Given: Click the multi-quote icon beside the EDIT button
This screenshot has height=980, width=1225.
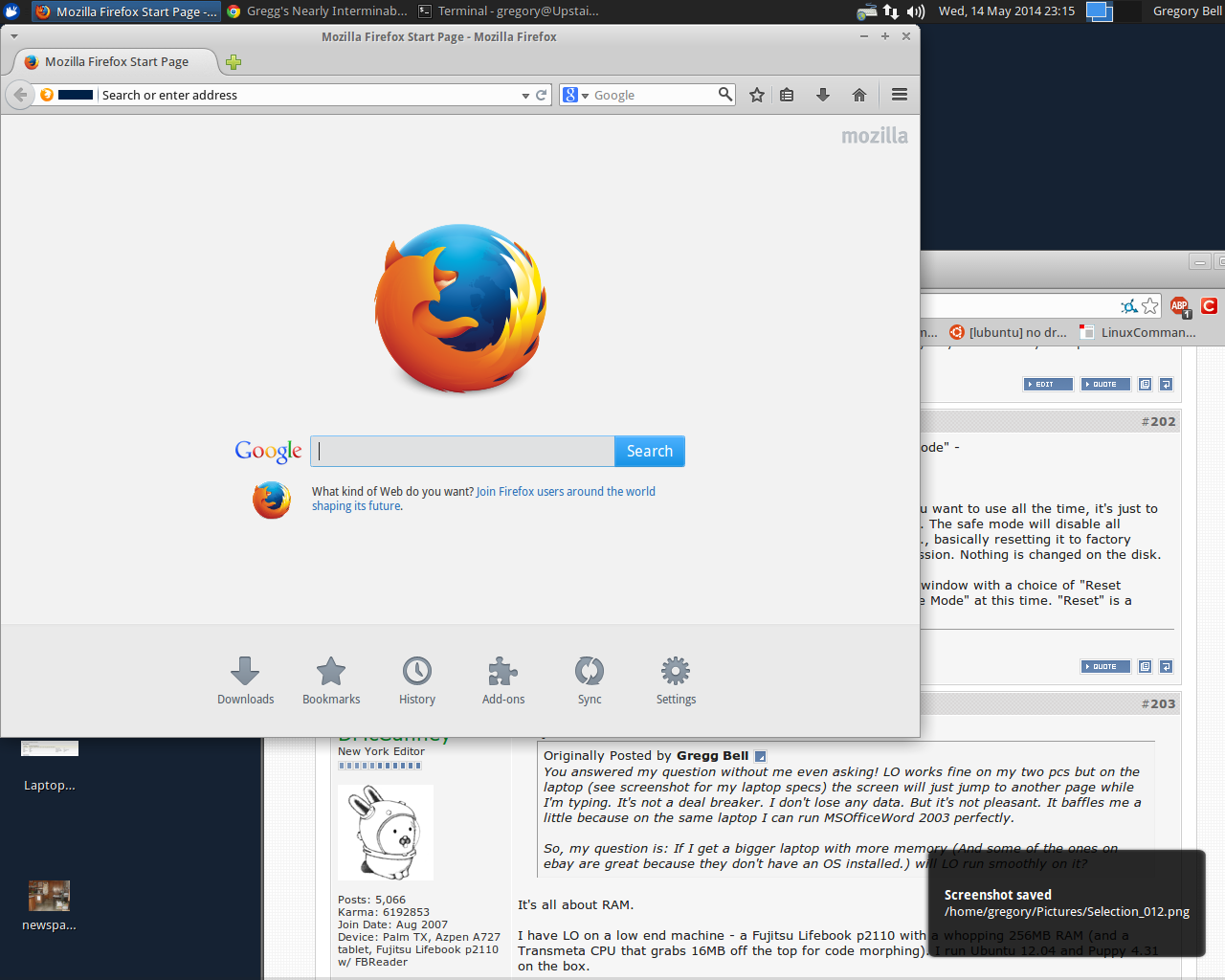Looking at the screenshot, I should point(1145,384).
